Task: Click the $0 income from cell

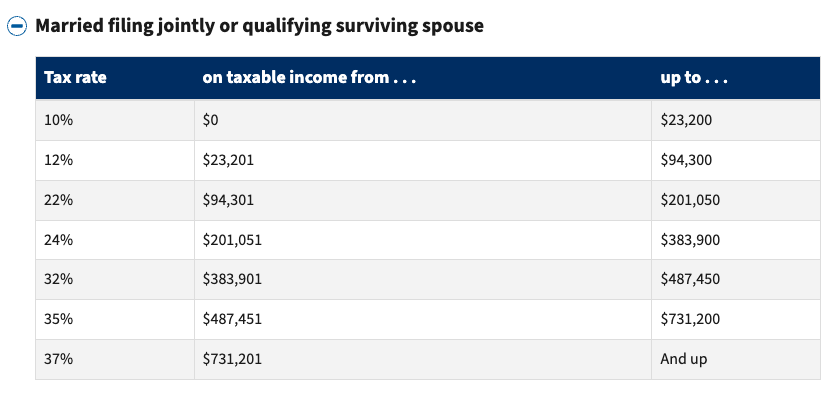Action: point(211,120)
